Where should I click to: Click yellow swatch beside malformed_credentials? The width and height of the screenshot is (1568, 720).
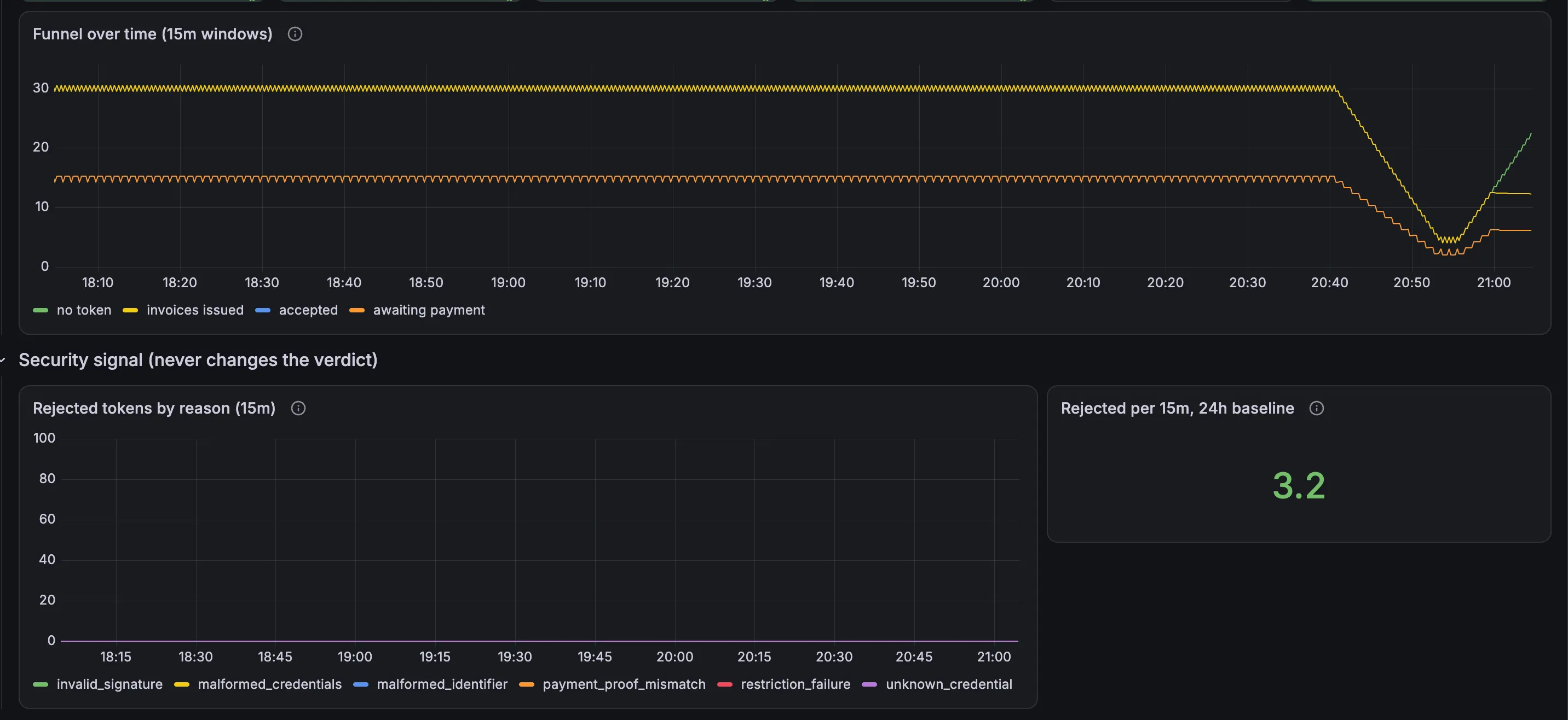[181, 684]
